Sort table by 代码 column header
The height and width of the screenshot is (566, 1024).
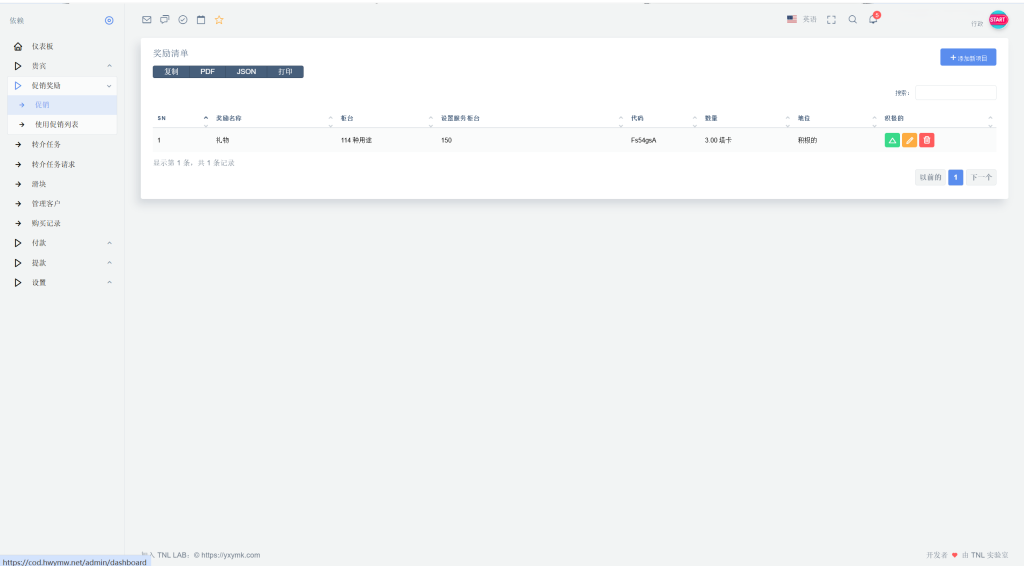(x=637, y=118)
